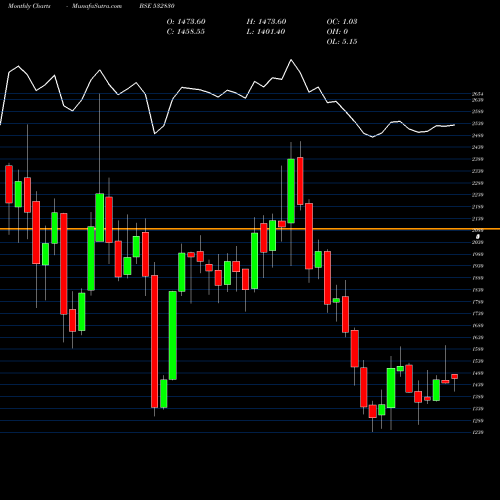Click the "Monthly Charts" title text
Screen dimensions: 500x500
(x=29, y=6)
